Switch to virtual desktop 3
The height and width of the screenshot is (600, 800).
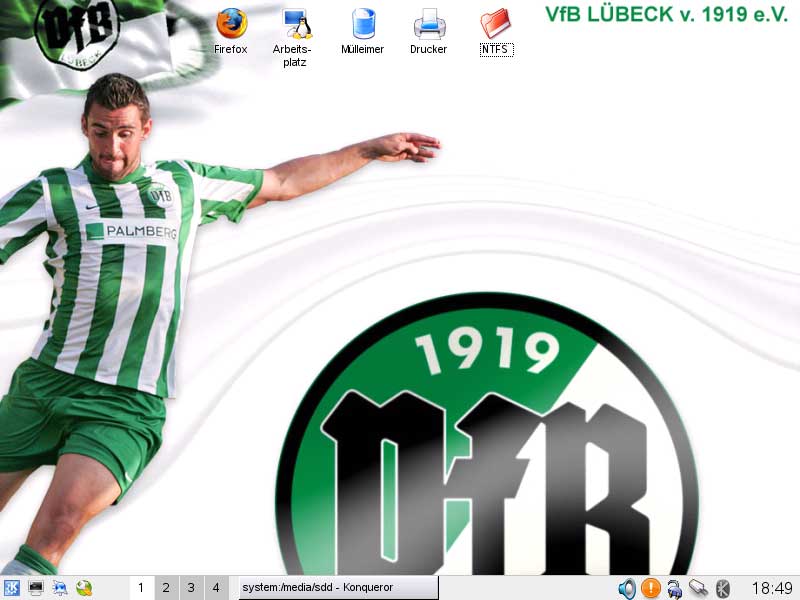coord(191,588)
